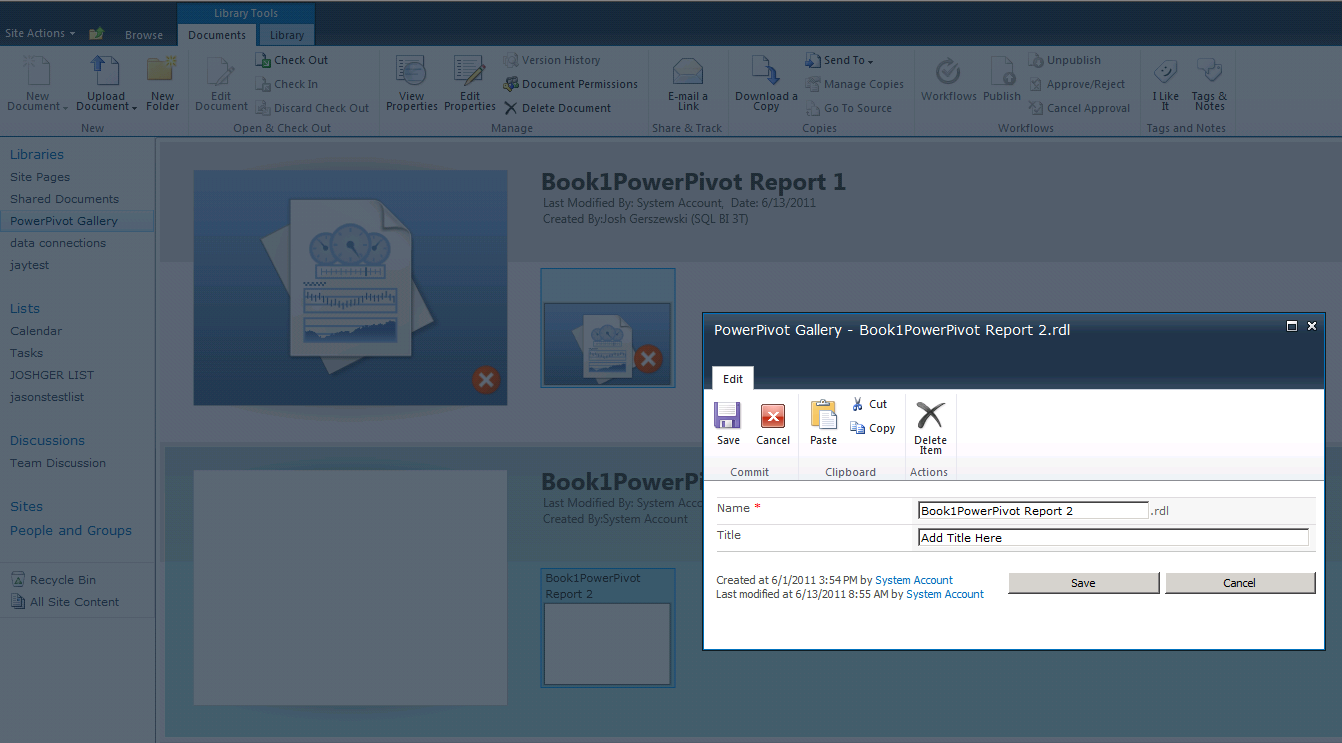Click Check In in the ribbon
1342x743 pixels.
click(x=287, y=84)
